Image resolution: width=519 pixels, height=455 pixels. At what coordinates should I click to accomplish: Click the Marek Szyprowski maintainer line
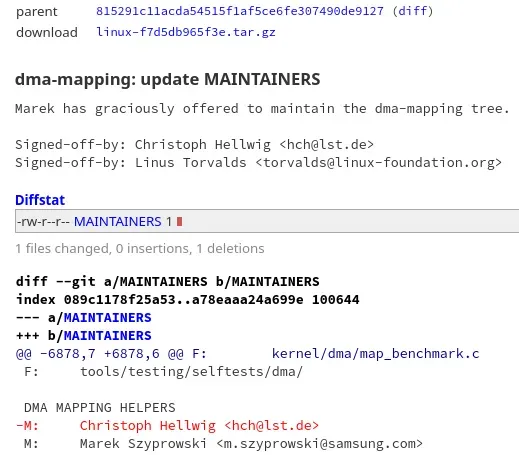(x=223, y=444)
